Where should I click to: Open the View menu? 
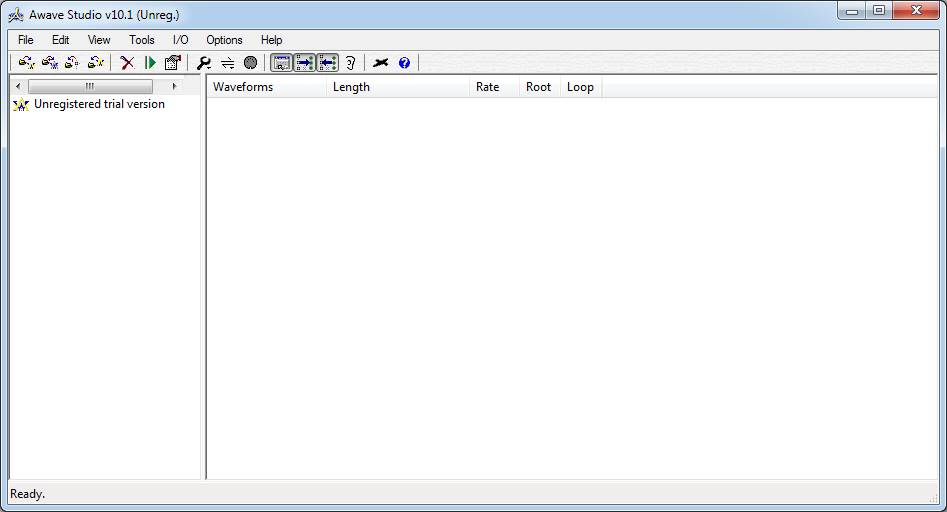point(99,40)
